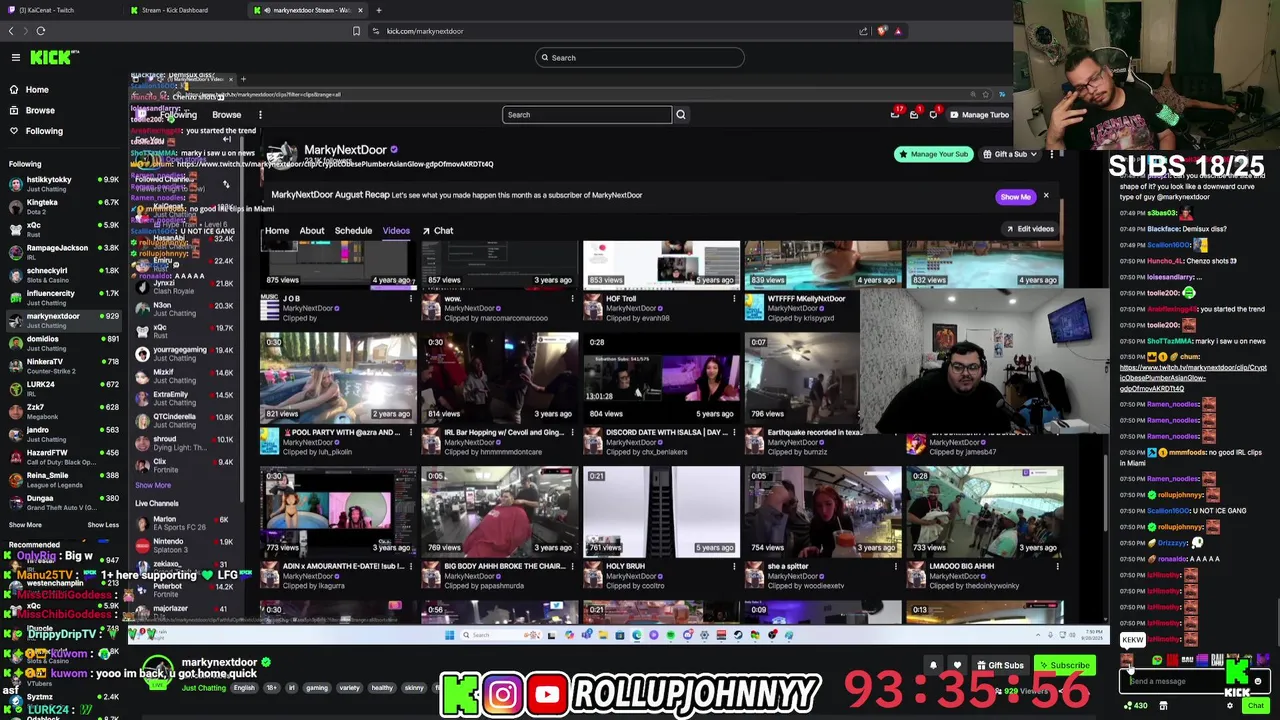The image size is (1280, 720).
Task: Open options menu for HOLY BRUH clip
Action: coord(734,567)
